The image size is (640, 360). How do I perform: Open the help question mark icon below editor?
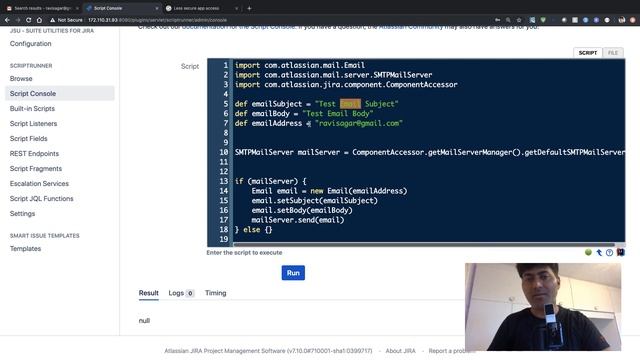[609, 253]
